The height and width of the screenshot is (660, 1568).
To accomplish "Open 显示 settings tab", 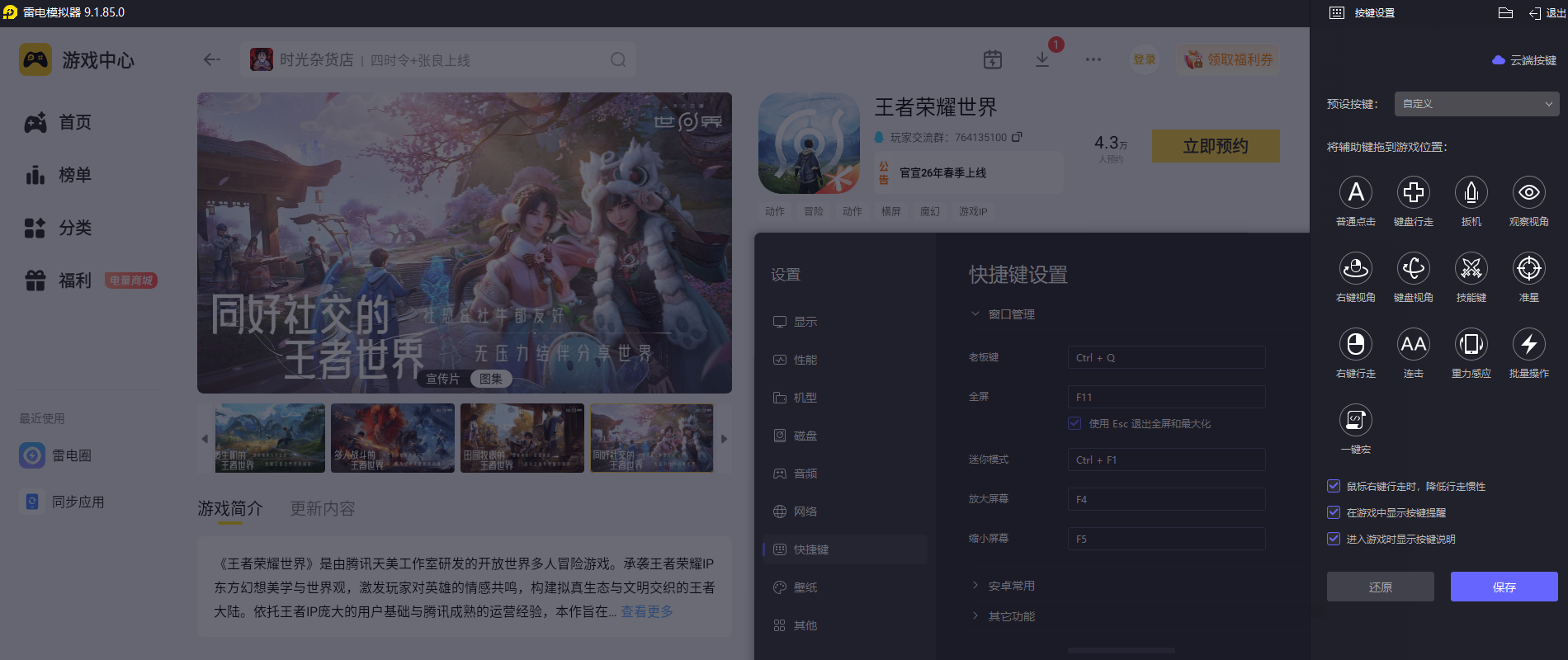I will pyautogui.click(x=845, y=322).
